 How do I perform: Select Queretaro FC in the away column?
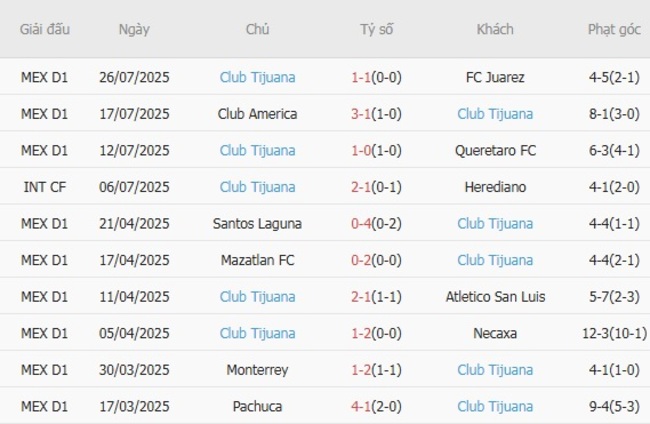[x=495, y=151]
